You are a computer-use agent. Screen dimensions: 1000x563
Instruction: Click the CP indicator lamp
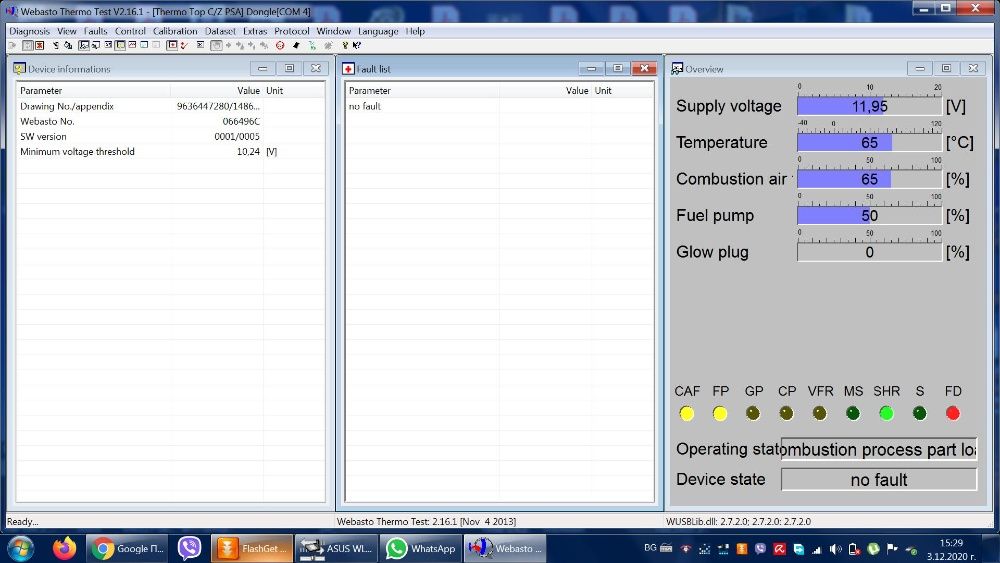(786, 414)
